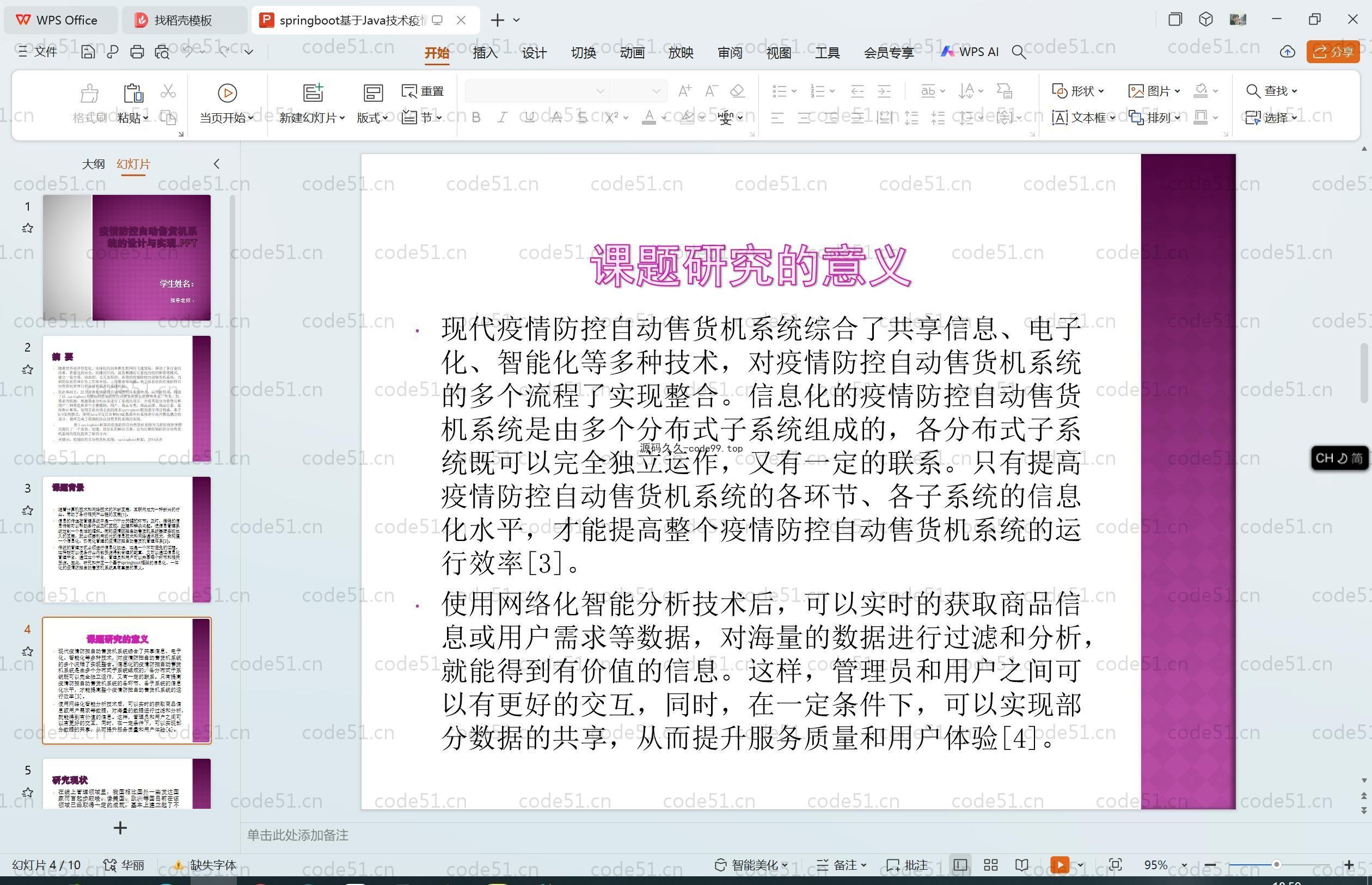Image resolution: width=1372 pixels, height=885 pixels.
Task: Open the print preview icon
Action: click(162, 52)
